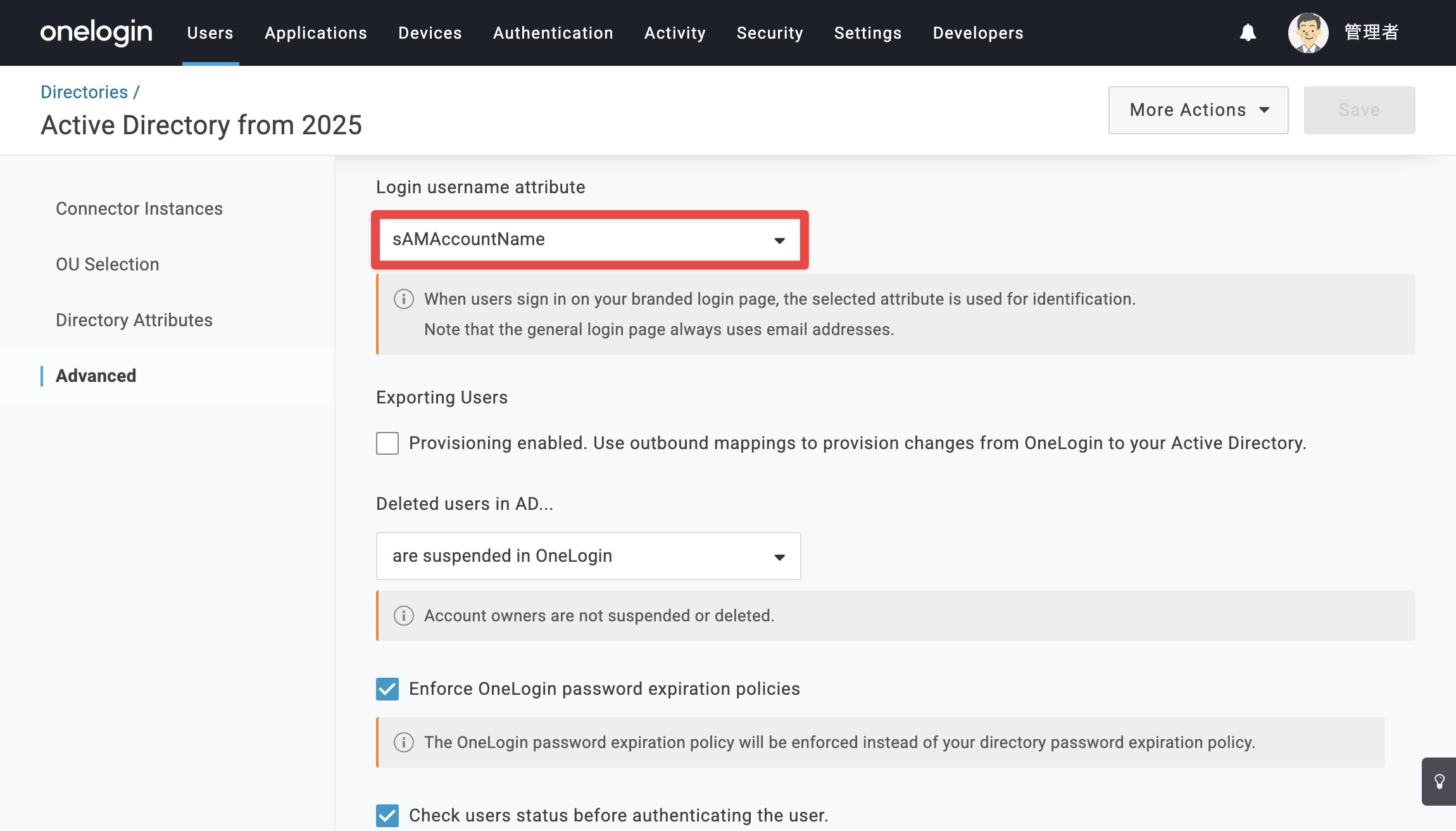Open the user avatar profile menu

coord(1308,32)
